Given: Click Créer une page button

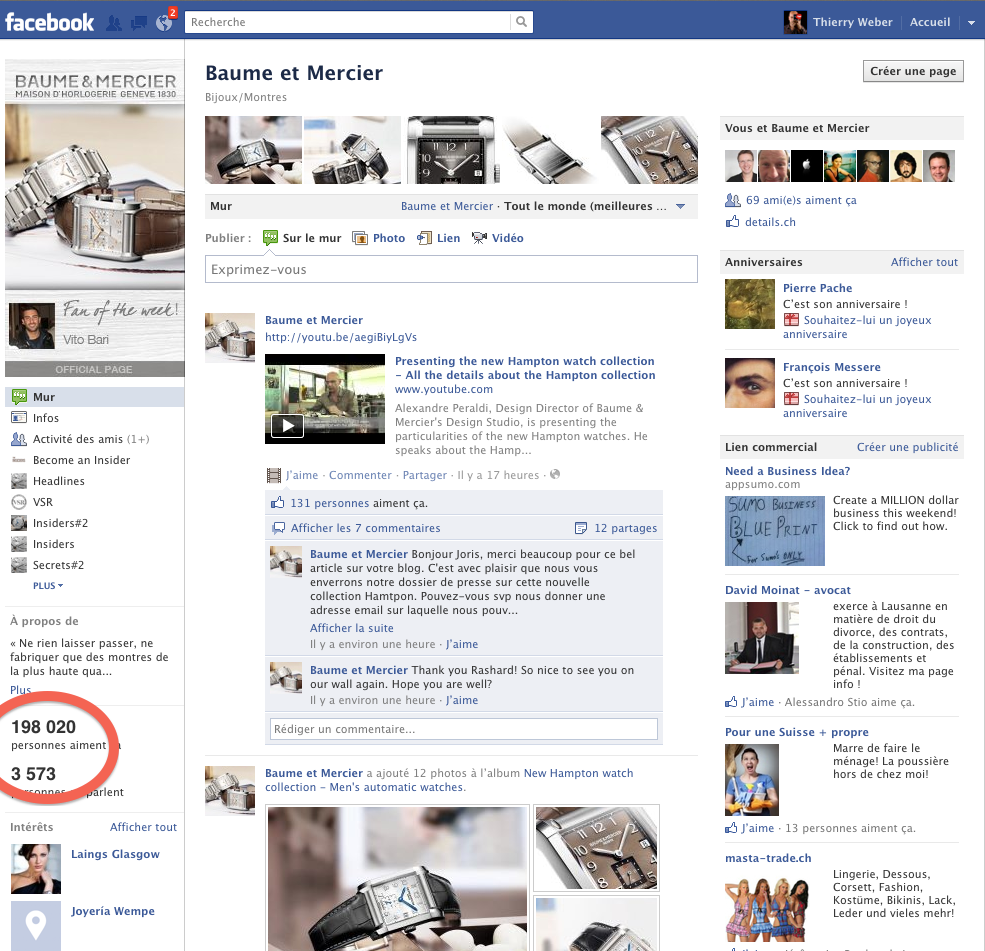Looking at the screenshot, I should point(913,71).
